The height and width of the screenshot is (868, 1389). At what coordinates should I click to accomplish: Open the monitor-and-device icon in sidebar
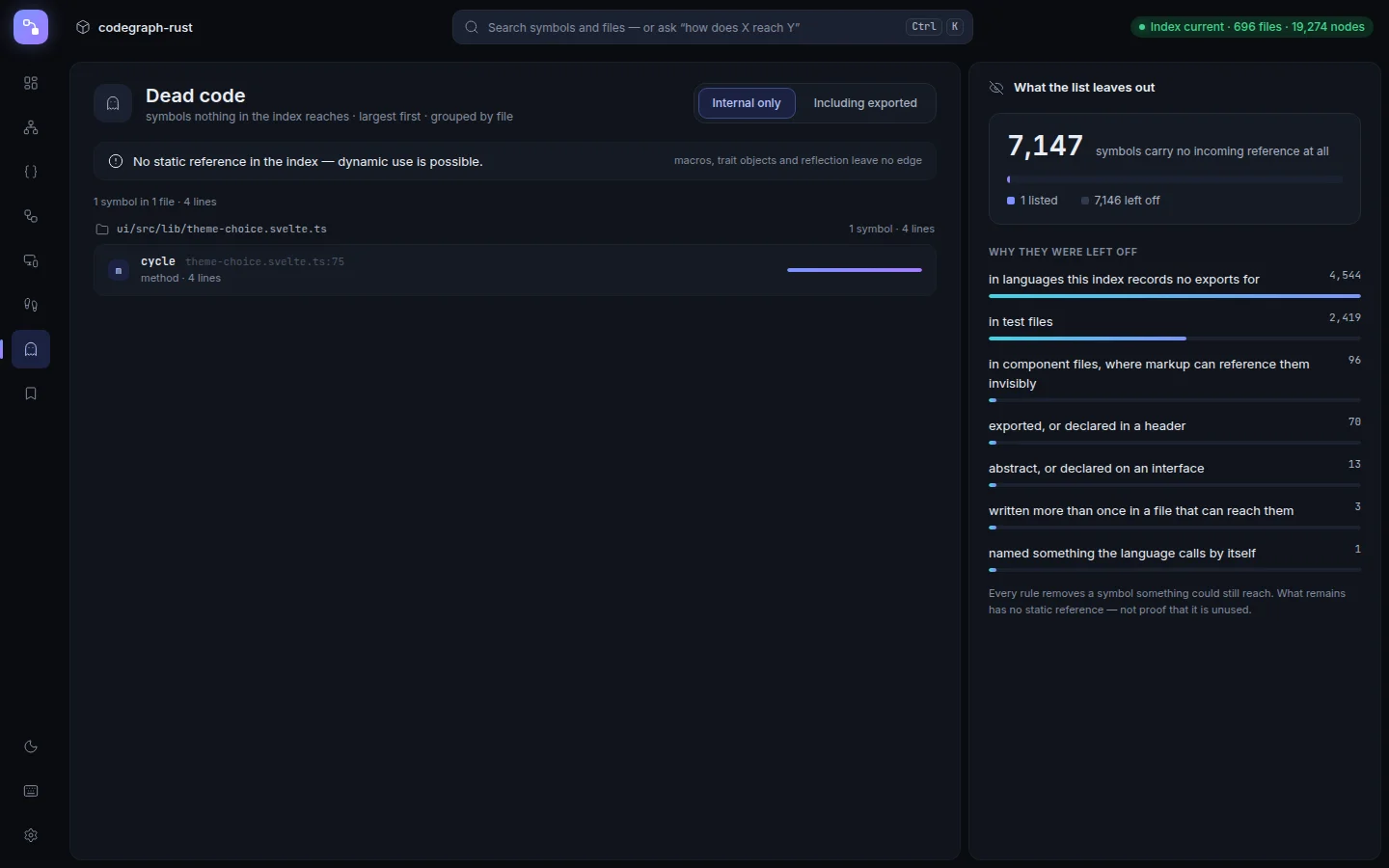pyautogui.click(x=31, y=260)
